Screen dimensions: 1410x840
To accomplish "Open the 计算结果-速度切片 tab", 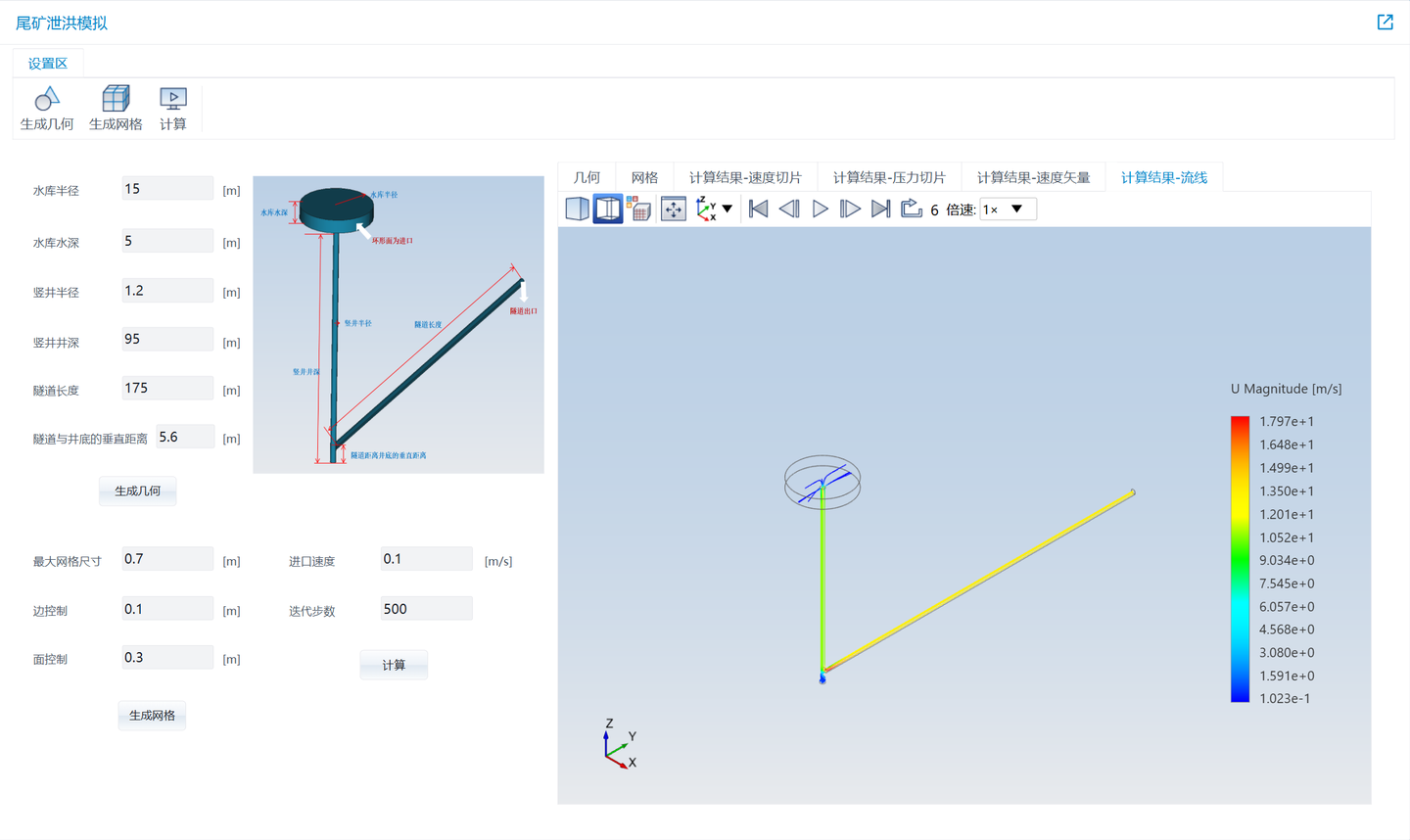I will tap(745, 177).
